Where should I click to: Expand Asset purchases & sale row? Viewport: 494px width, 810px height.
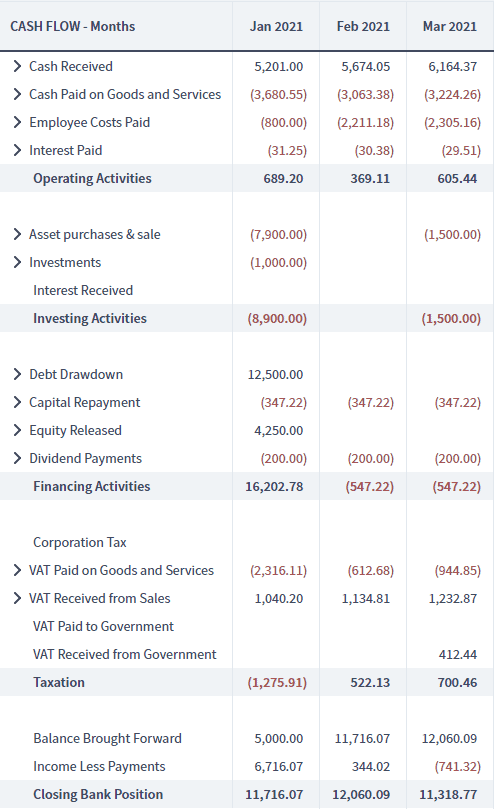[x=17, y=234]
